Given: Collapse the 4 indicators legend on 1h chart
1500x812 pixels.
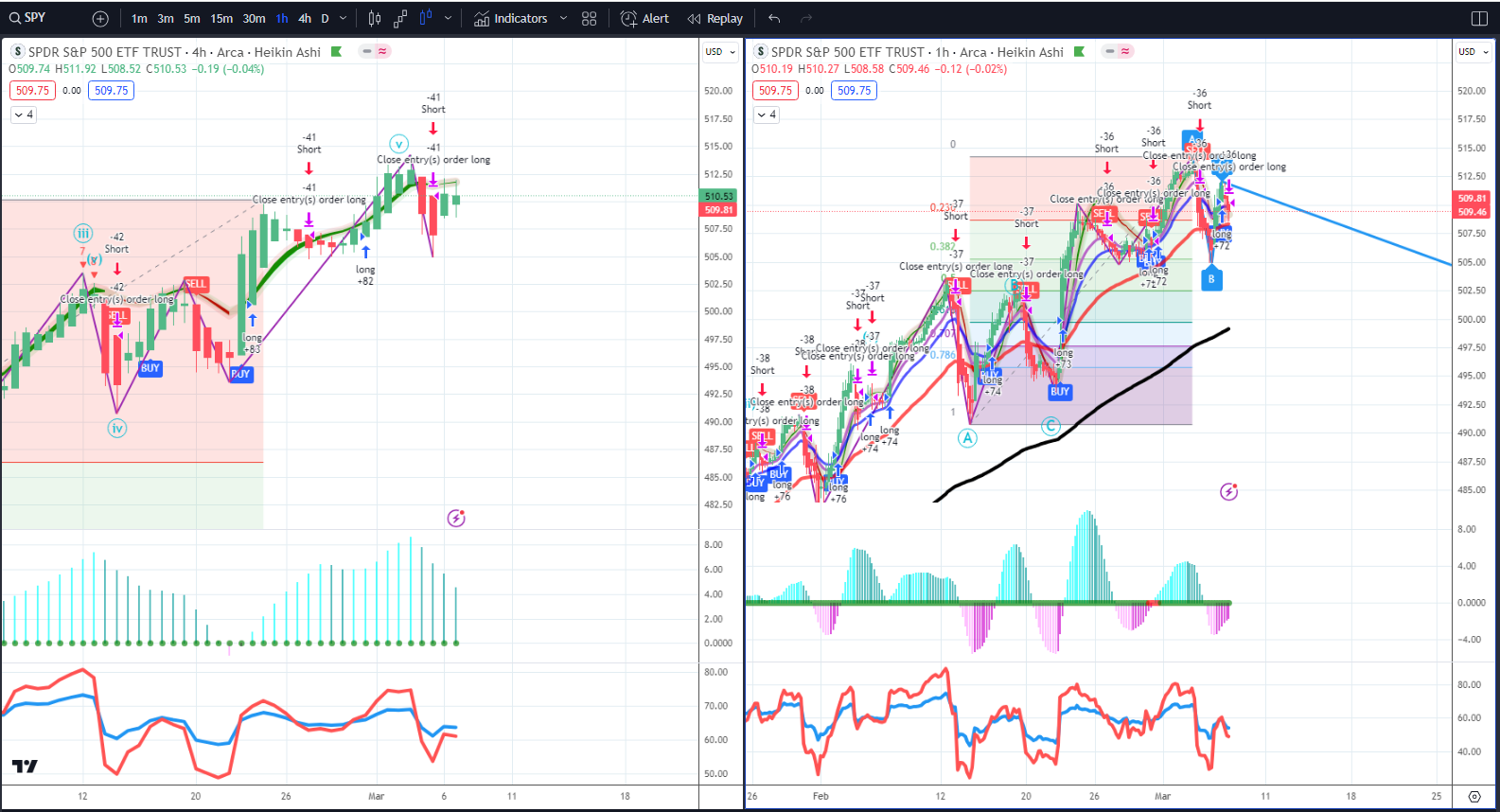Looking at the screenshot, I should [x=767, y=115].
